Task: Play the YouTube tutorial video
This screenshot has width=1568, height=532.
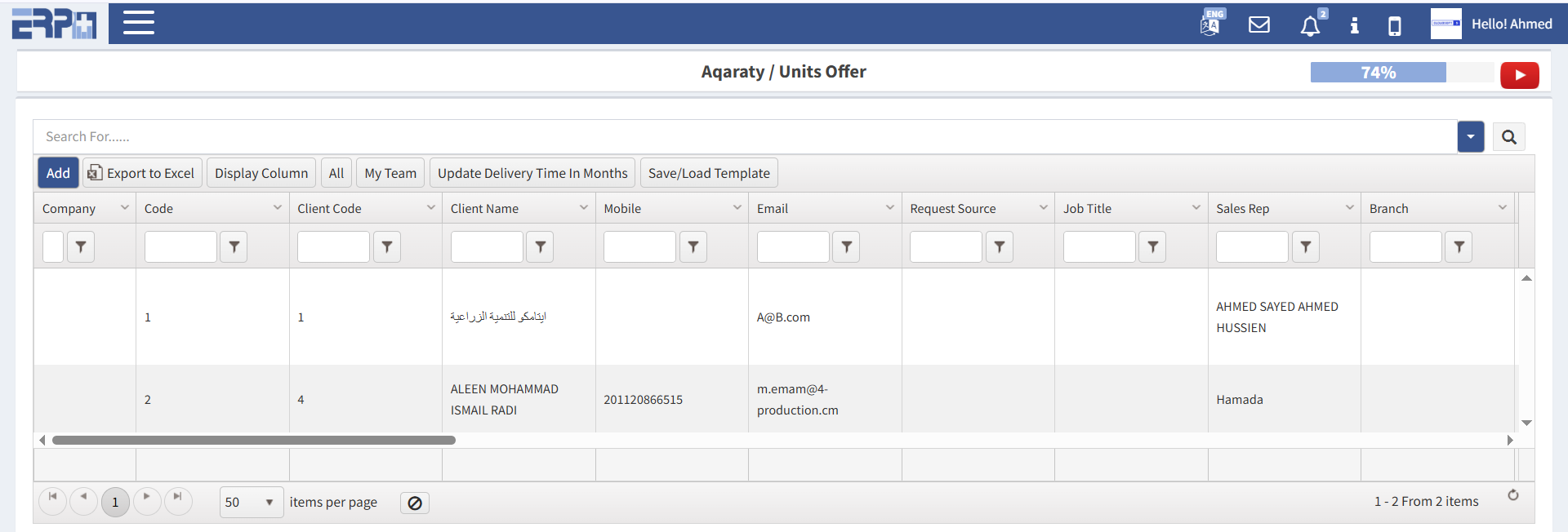Action: (1519, 75)
